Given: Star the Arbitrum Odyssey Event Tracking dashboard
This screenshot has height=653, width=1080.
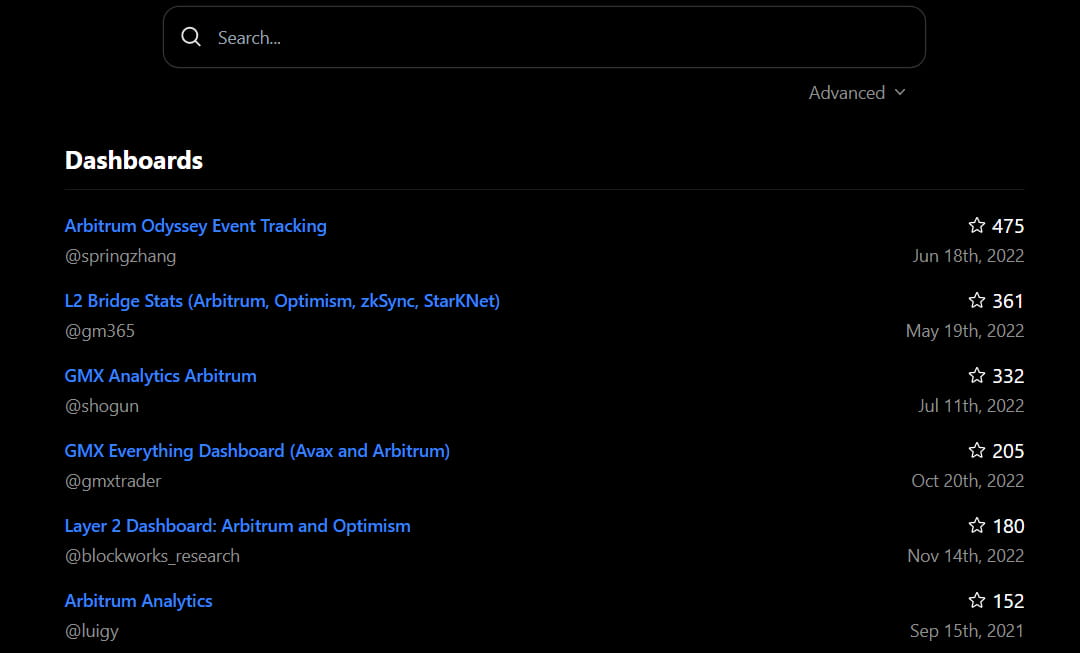Looking at the screenshot, I should [977, 226].
